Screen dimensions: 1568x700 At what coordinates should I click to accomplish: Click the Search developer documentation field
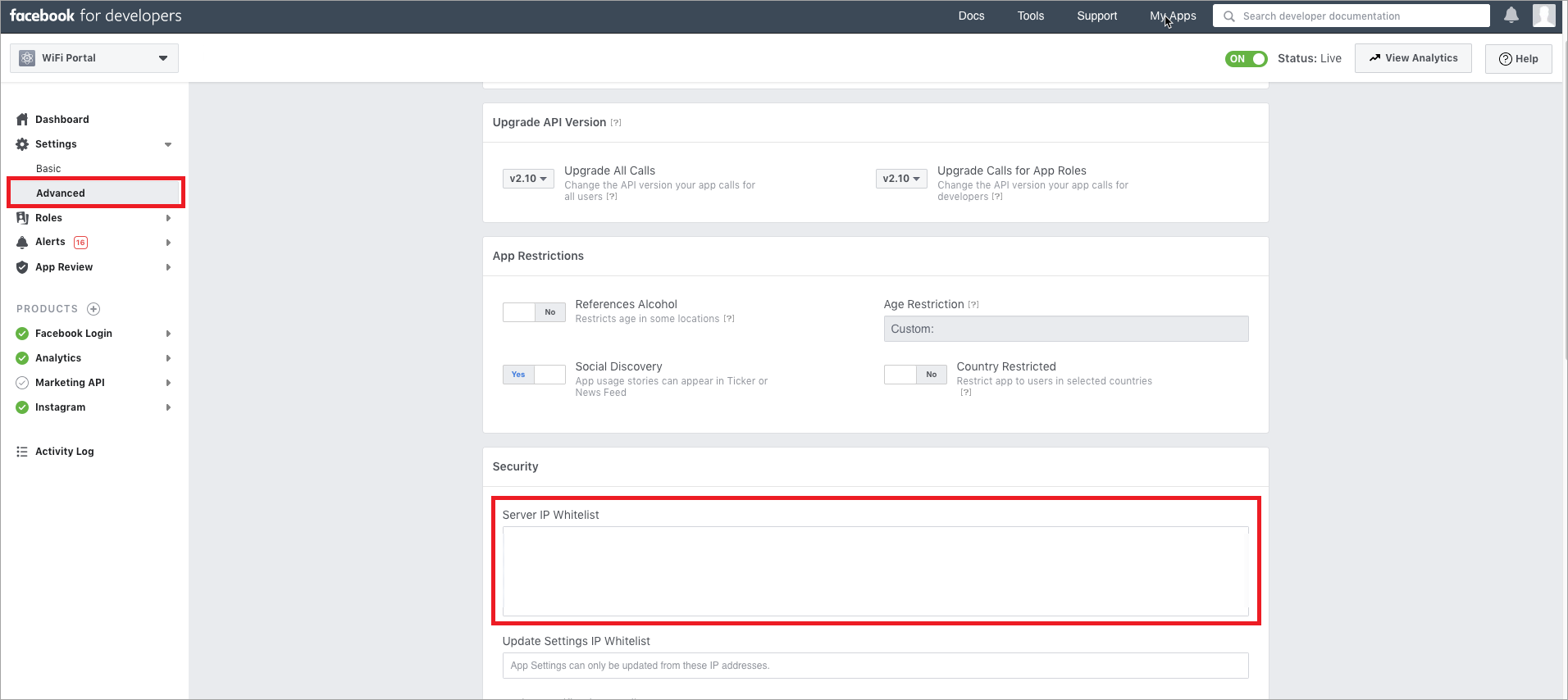pos(1351,16)
